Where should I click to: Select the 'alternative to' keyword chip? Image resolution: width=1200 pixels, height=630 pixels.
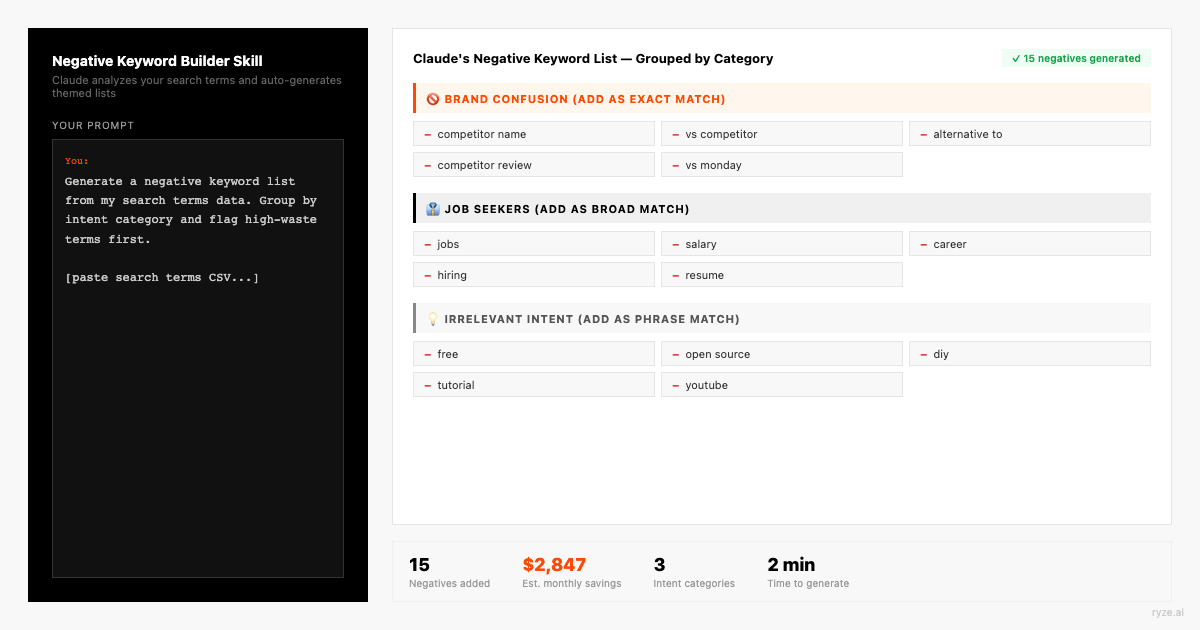1029,134
